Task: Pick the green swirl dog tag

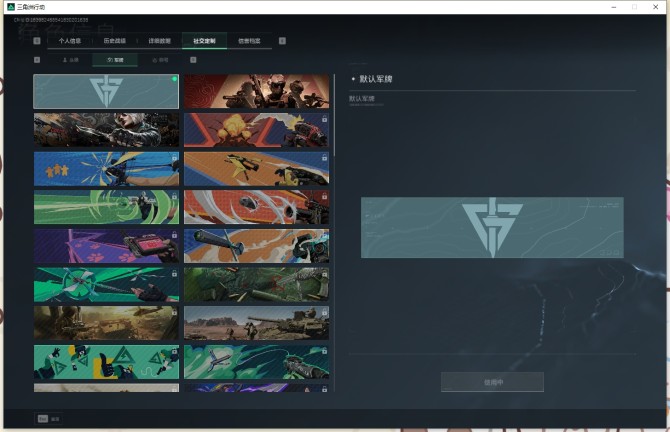Action: (106, 207)
